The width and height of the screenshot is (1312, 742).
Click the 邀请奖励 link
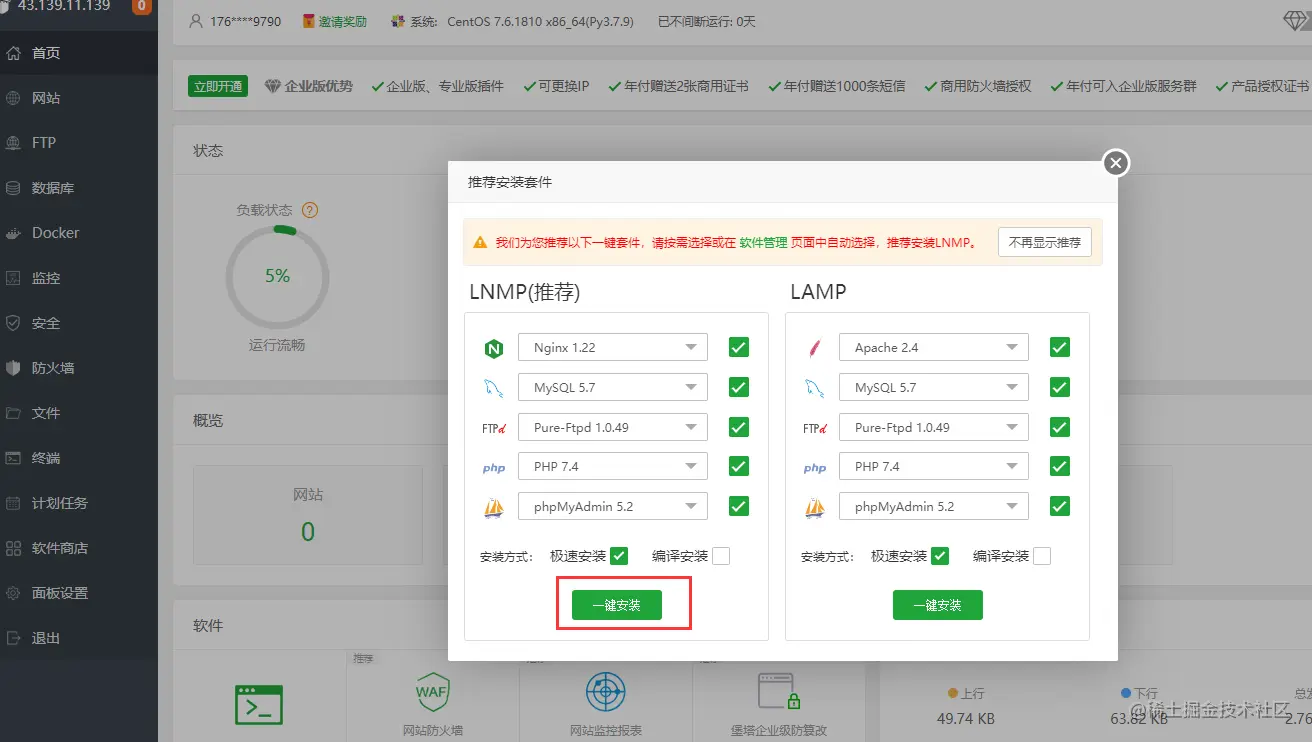(x=343, y=21)
